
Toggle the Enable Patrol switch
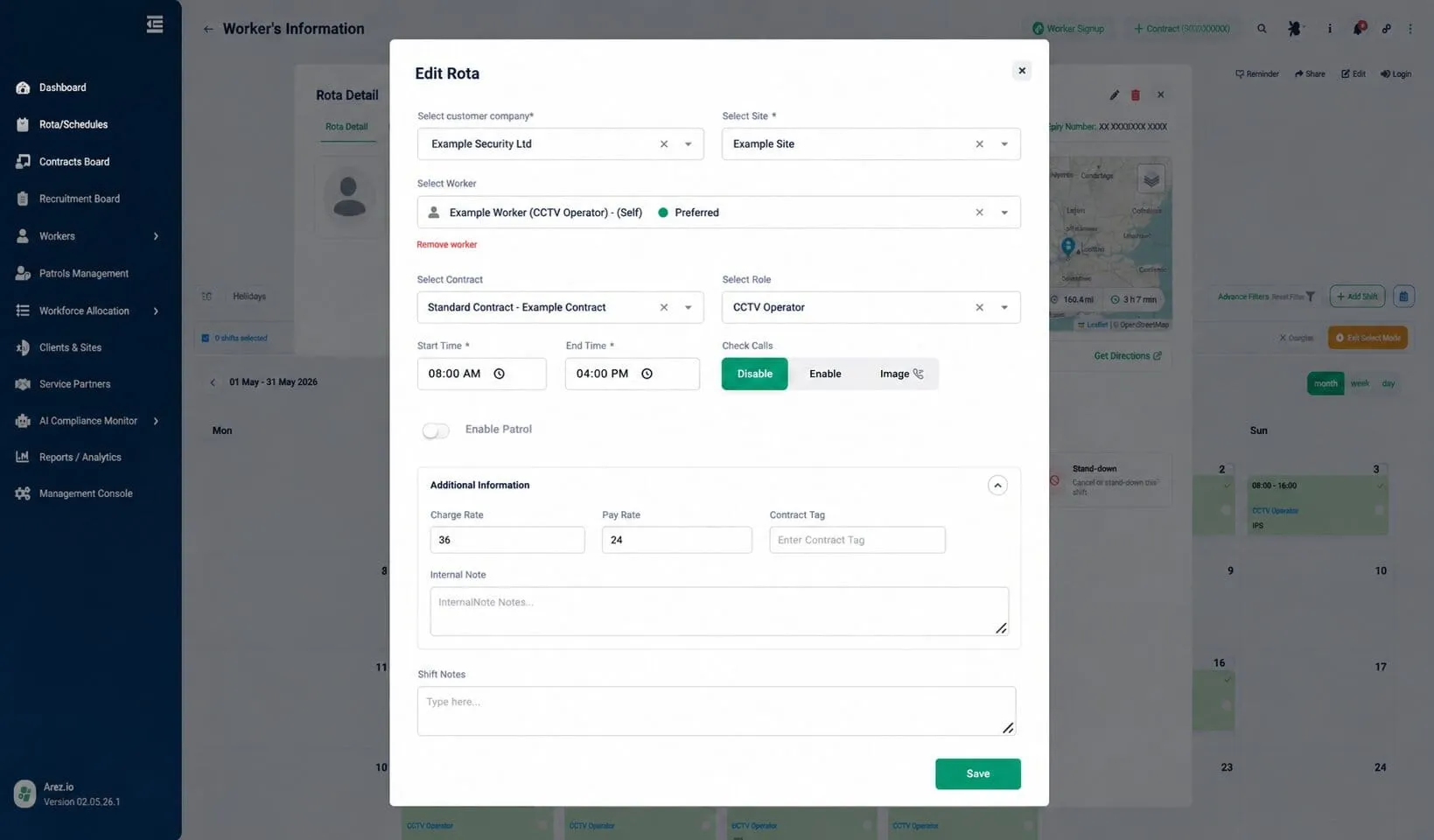pyautogui.click(x=436, y=430)
